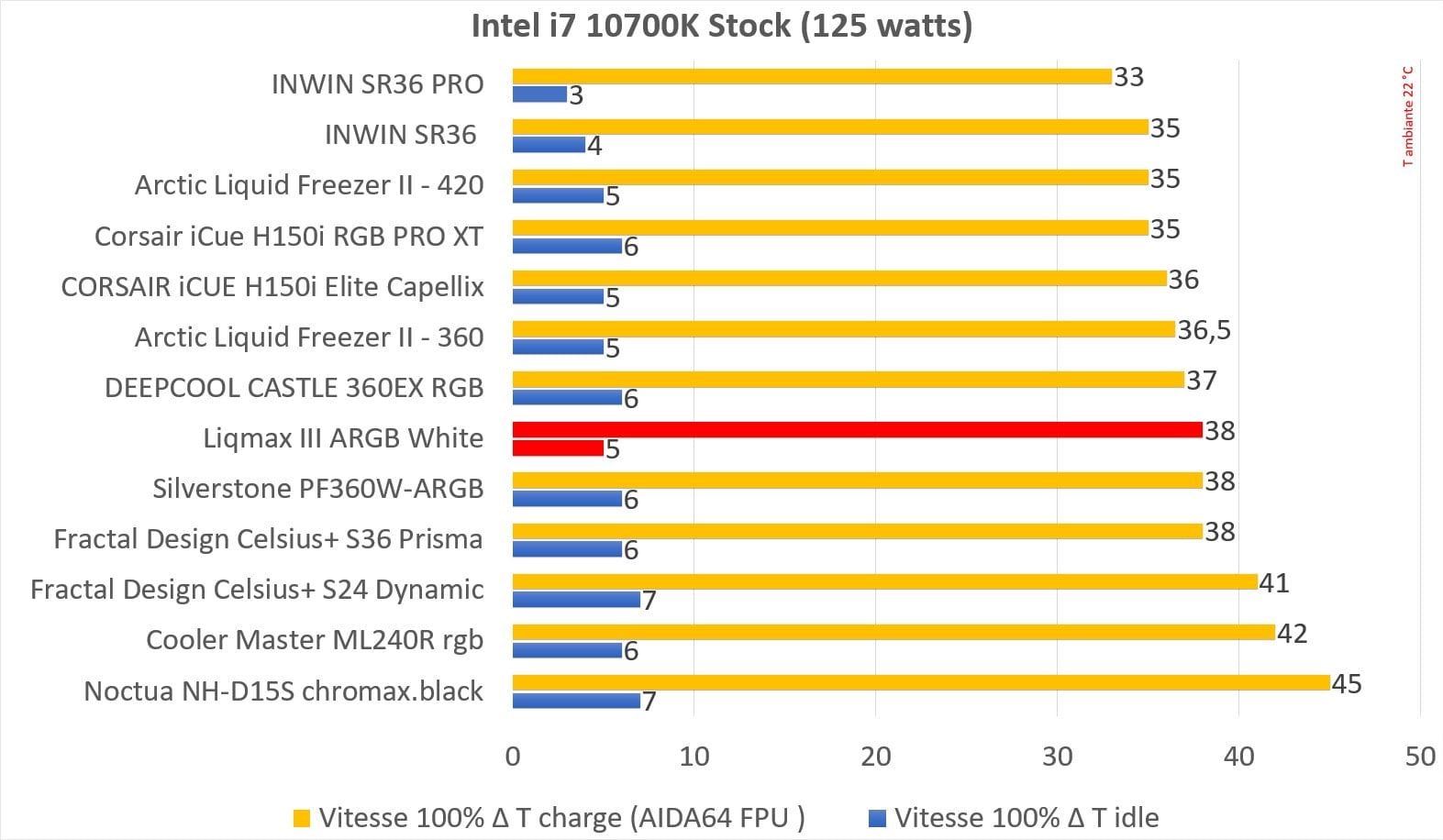Click the yellow Arctic Liquid Freezer II - 420 bar

[x=830, y=177]
